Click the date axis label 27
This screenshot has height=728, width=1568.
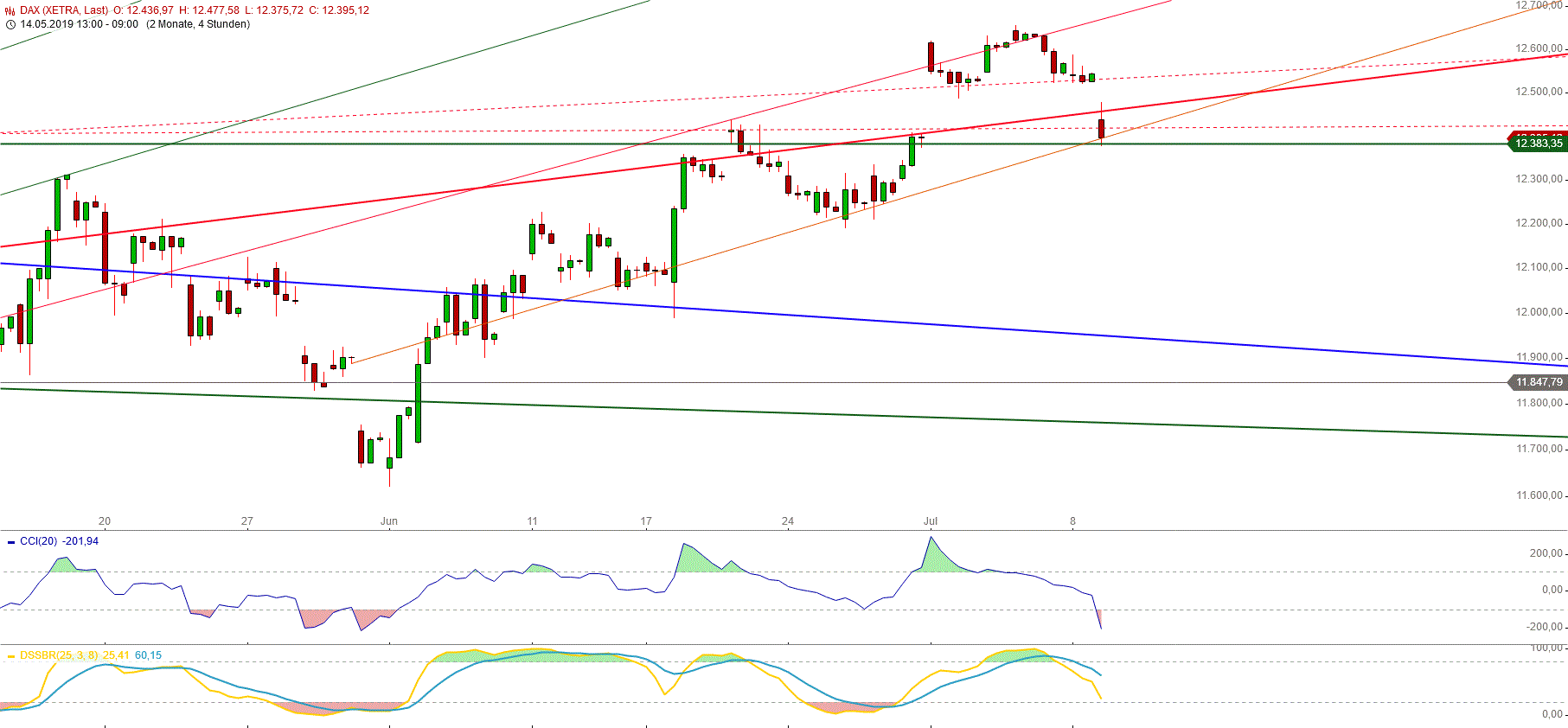pos(247,521)
